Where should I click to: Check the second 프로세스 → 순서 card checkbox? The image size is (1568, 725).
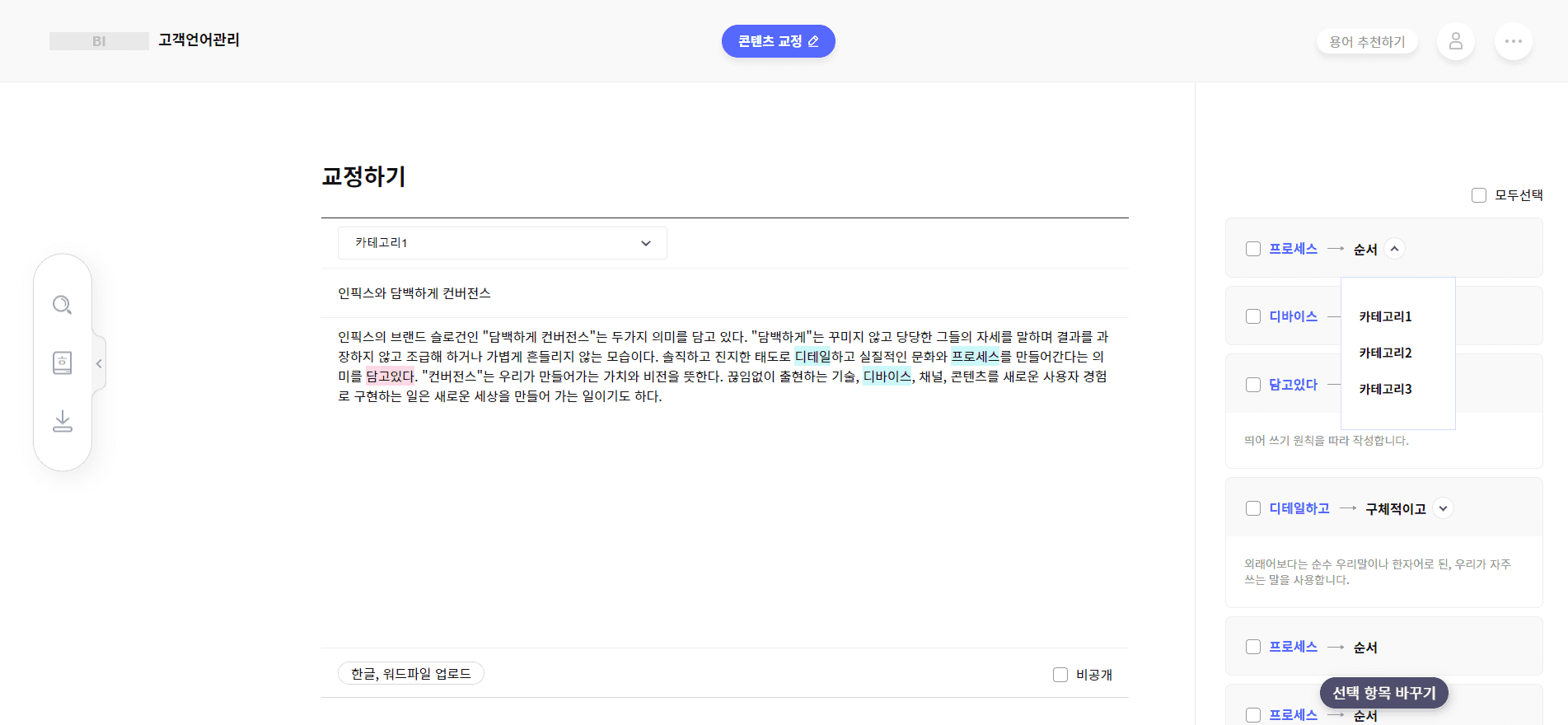click(1253, 647)
